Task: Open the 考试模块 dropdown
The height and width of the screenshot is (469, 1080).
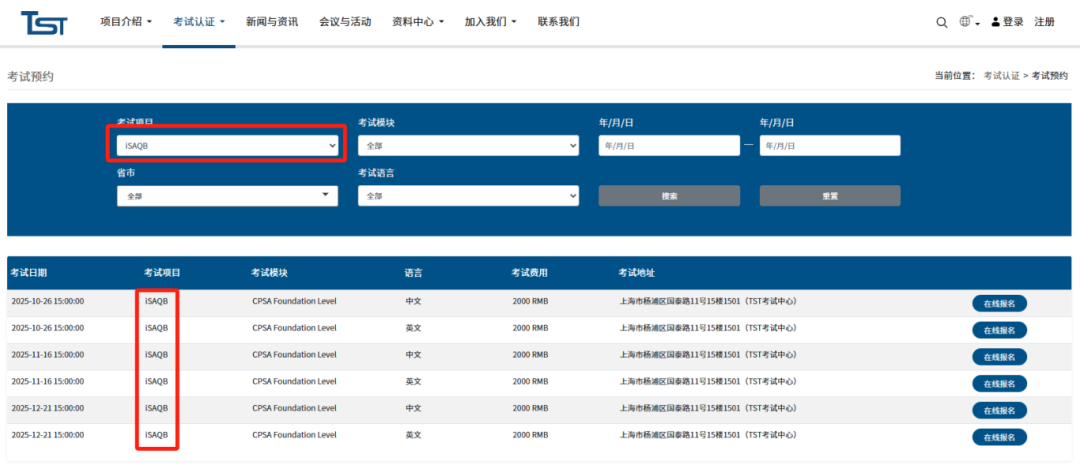Action: [468, 146]
